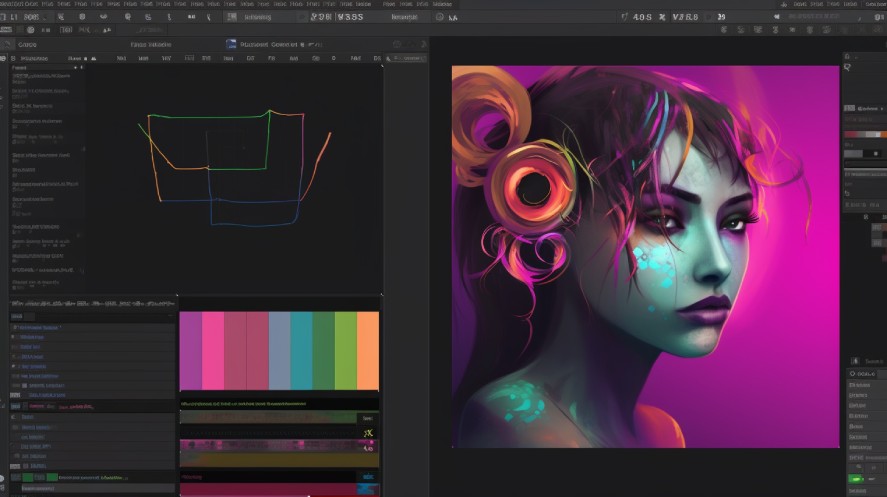The height and width of the screenshot is (497, 887).
Task: Click the yellow X icon below the palette
Action: (x=368, y=433)
